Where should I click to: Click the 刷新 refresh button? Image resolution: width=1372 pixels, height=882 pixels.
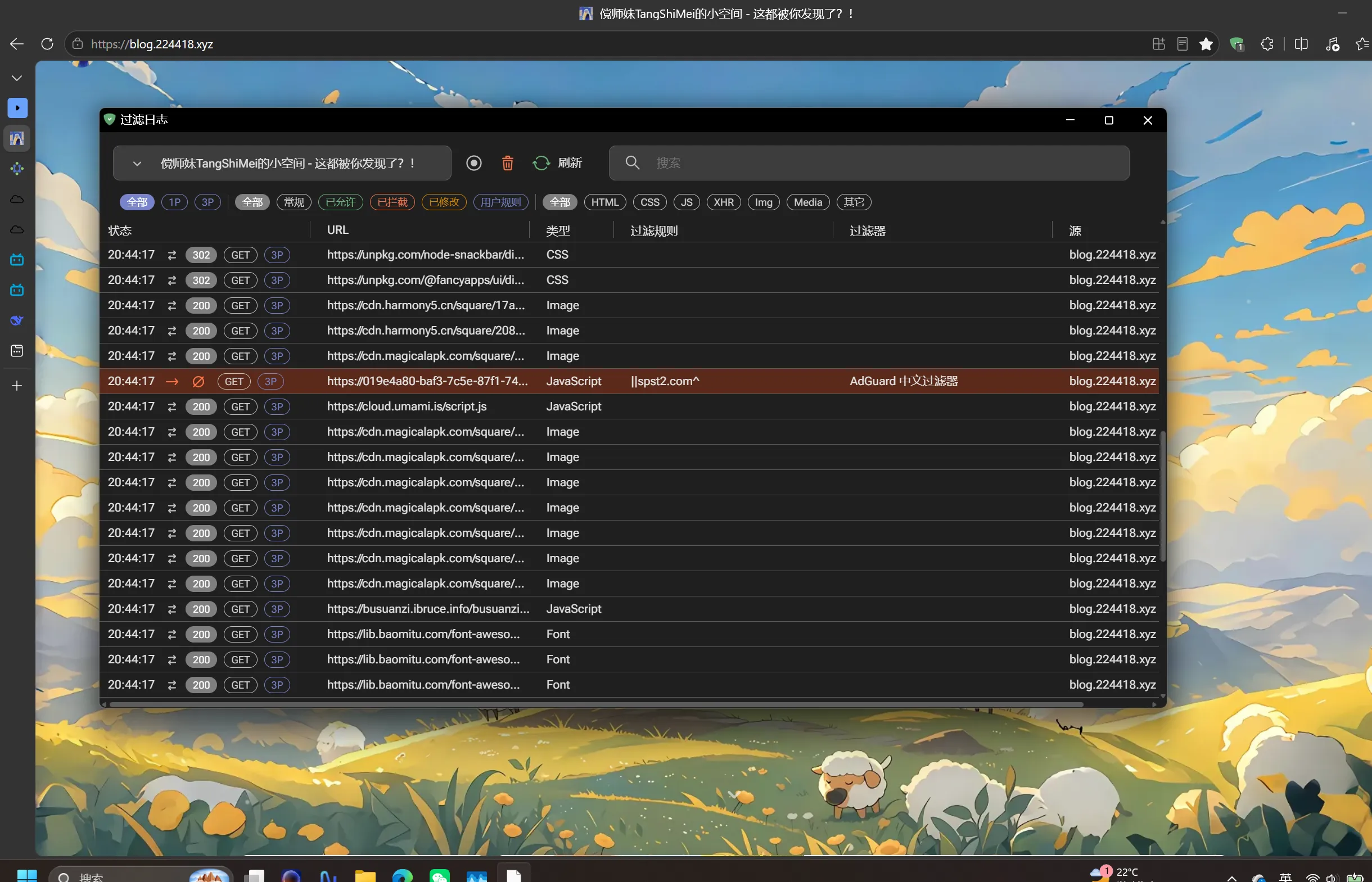pos(557,163)
